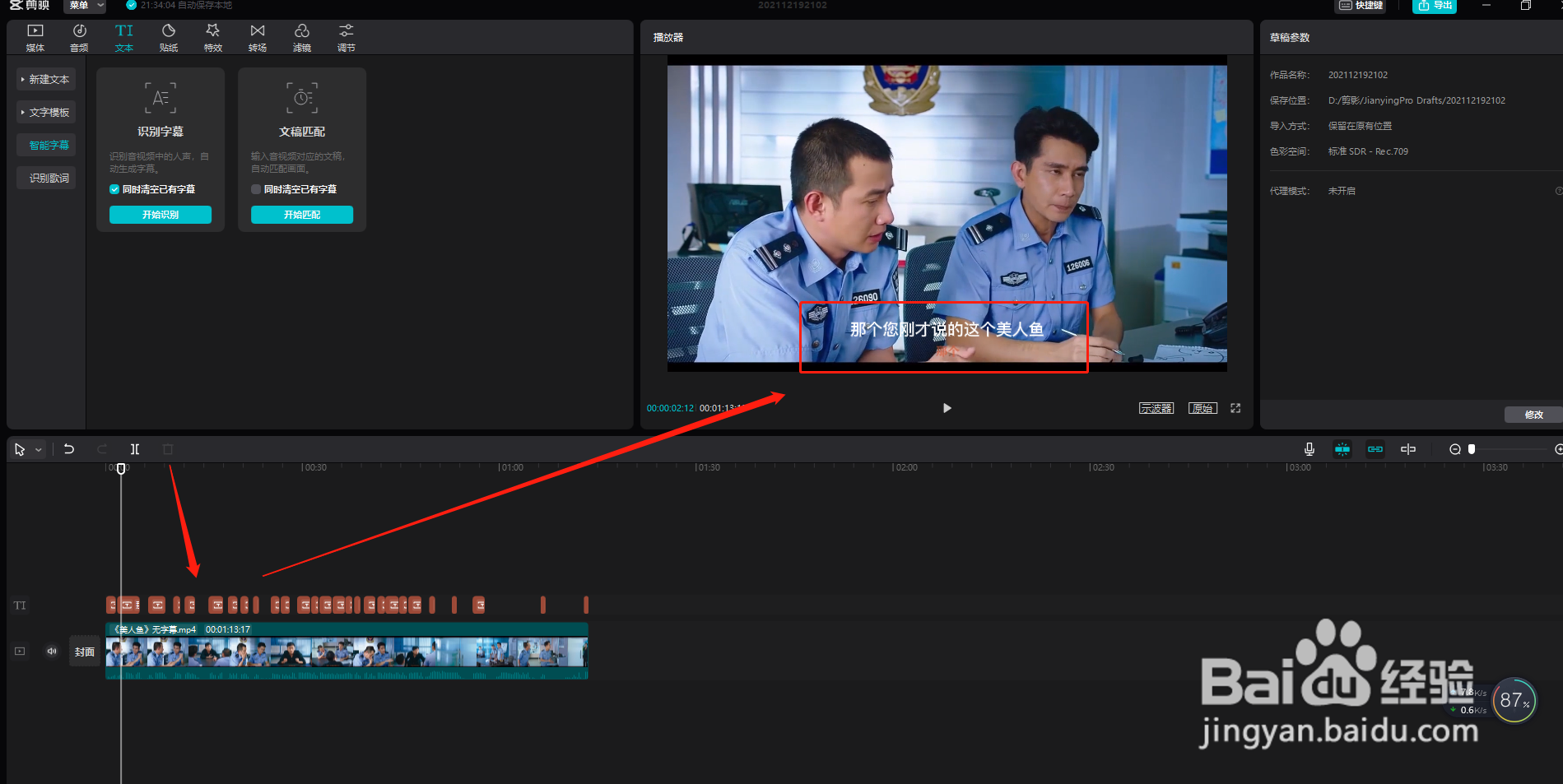Screen dimensions: 1563x784
Task: Open the 贴纸 stickers tab
Action: (168, 38)
